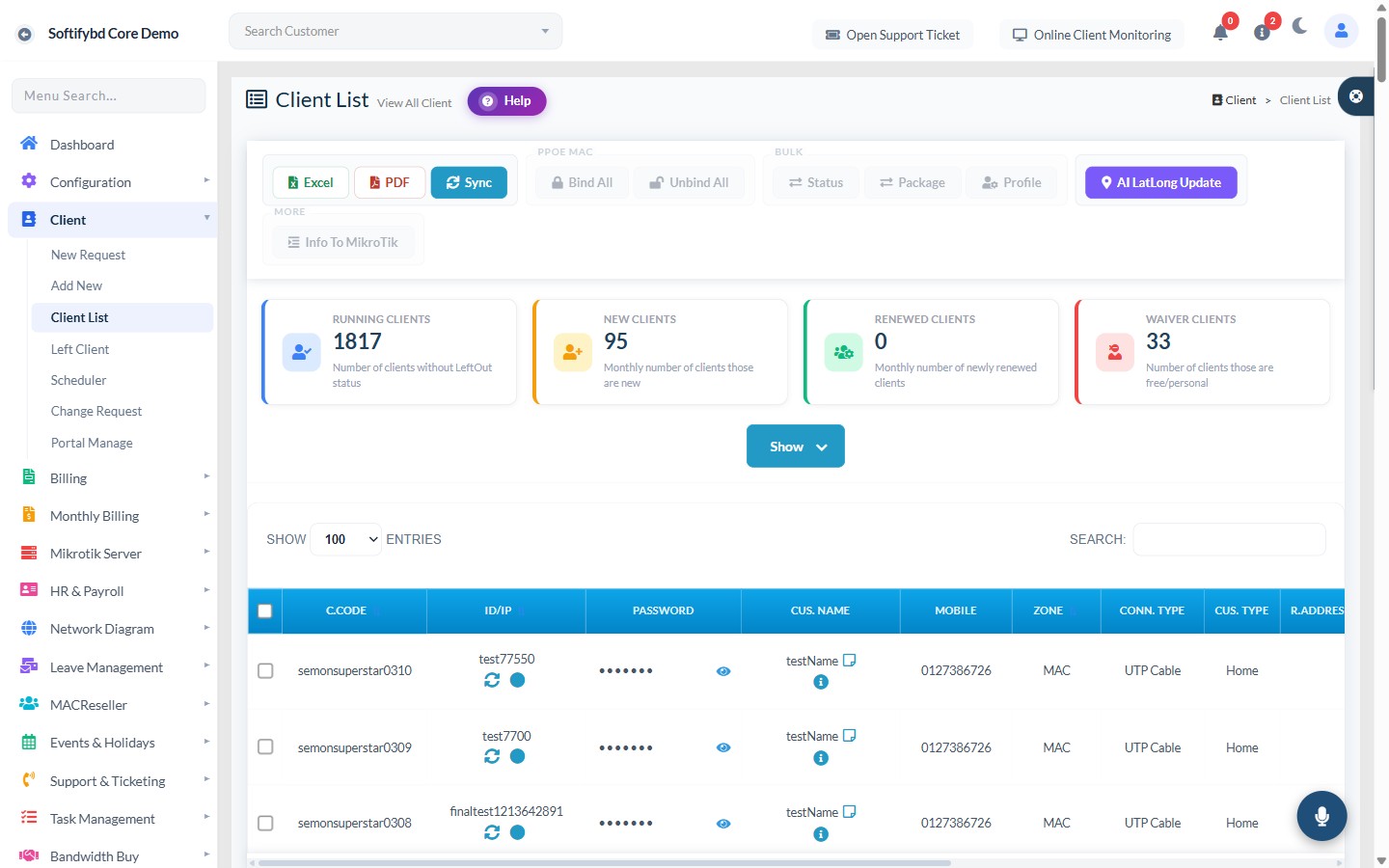Open the user profile avatar icon
This screenshot has width=1389, height=868.
[x=1341, y=31]
